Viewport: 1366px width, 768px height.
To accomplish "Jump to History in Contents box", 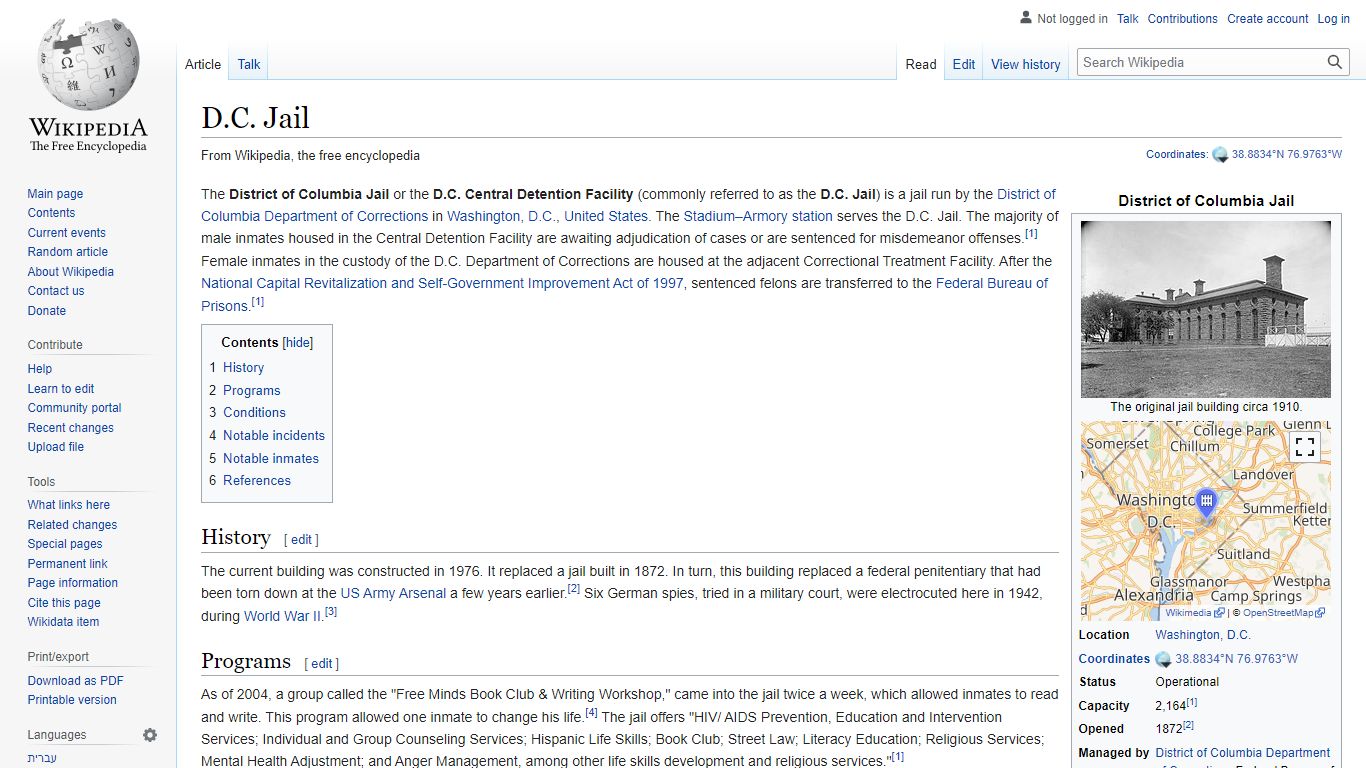I will pos(243,367).
